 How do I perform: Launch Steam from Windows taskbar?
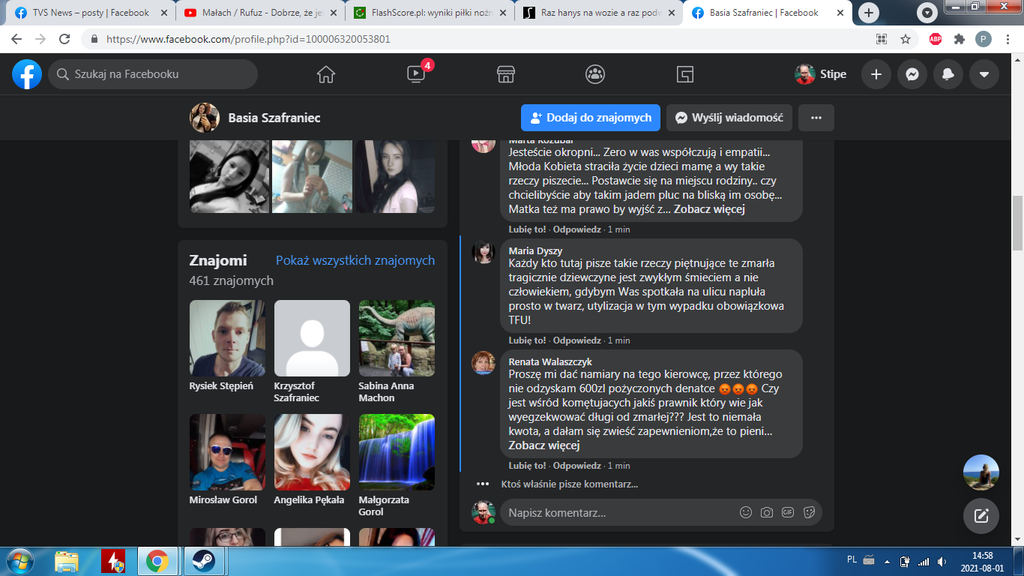click(x=200, y=560)
